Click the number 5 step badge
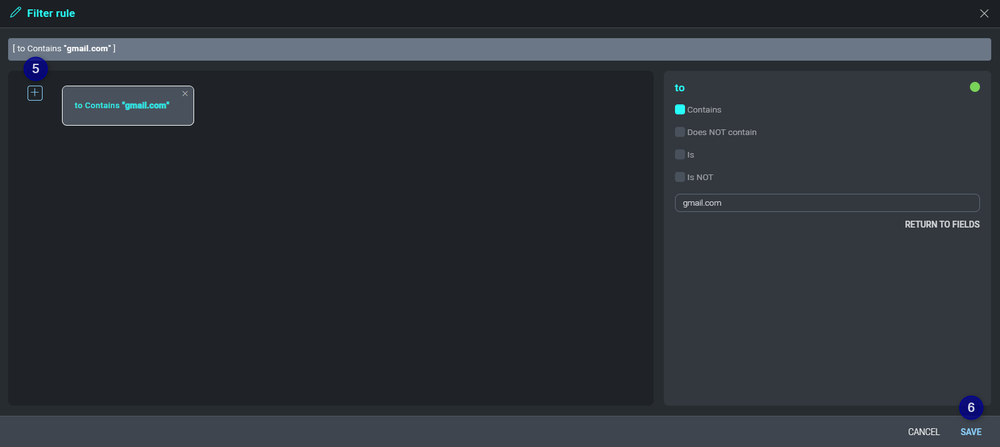The height and width of the screenshot is (447, 1000). [x=36, y=69]
